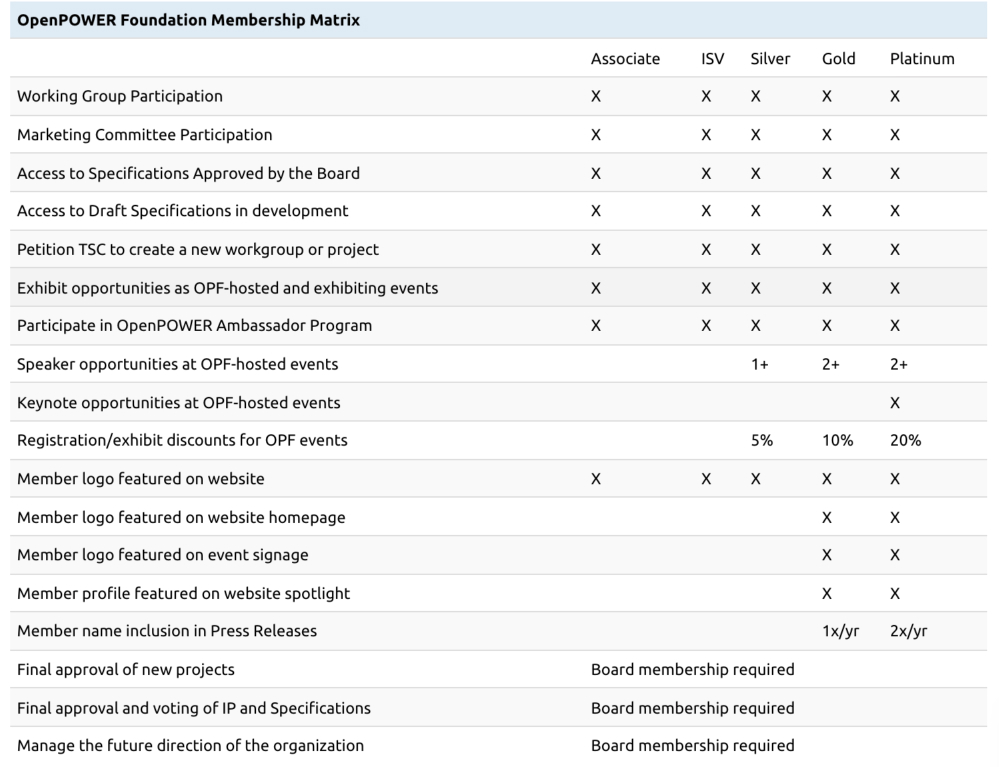Select the Associate column header
The height and width of the screenshot is (767, 999).
click(x=625, y=58)
